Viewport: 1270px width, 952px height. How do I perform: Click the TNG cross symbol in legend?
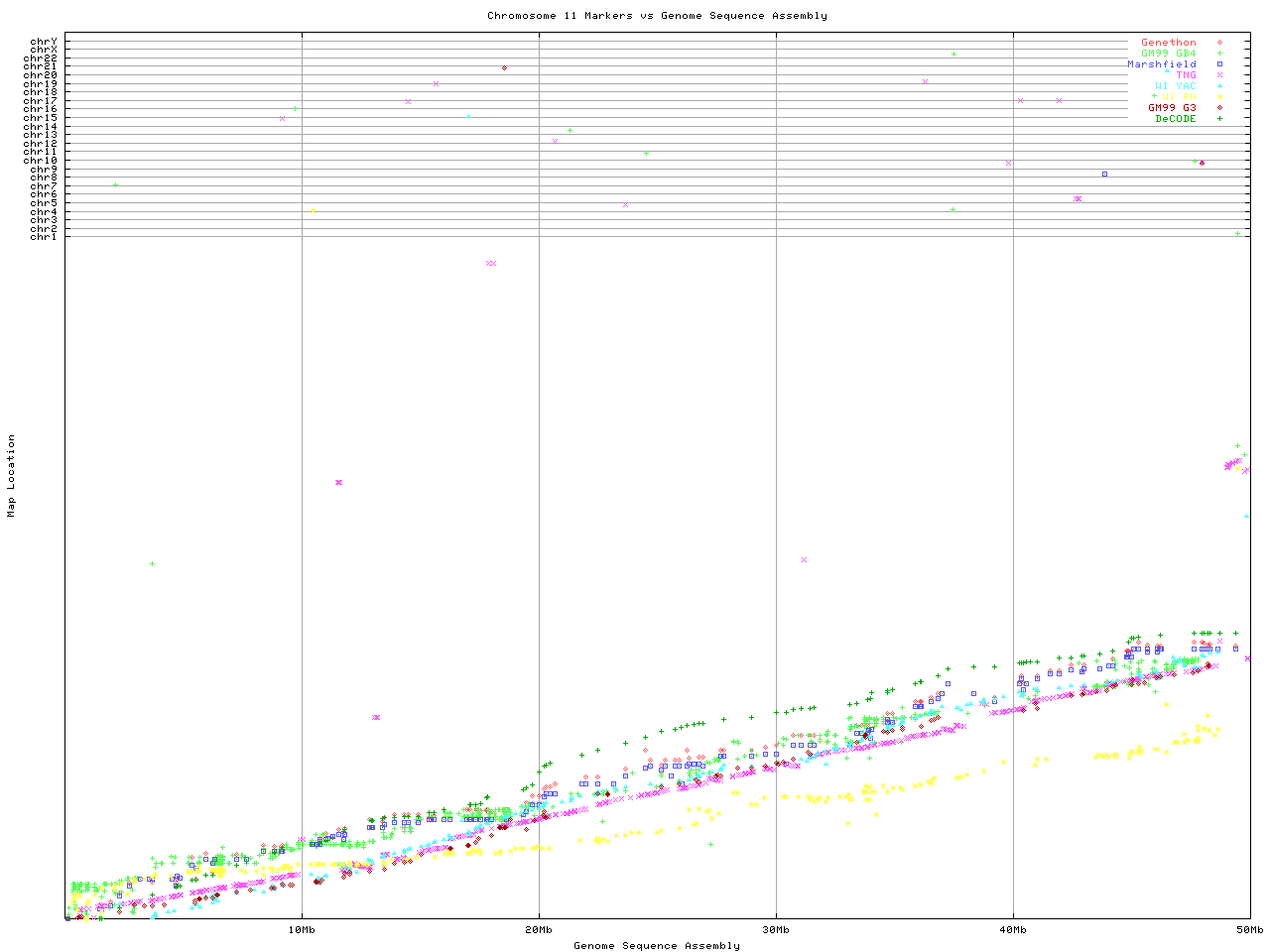click(1219, 75)
